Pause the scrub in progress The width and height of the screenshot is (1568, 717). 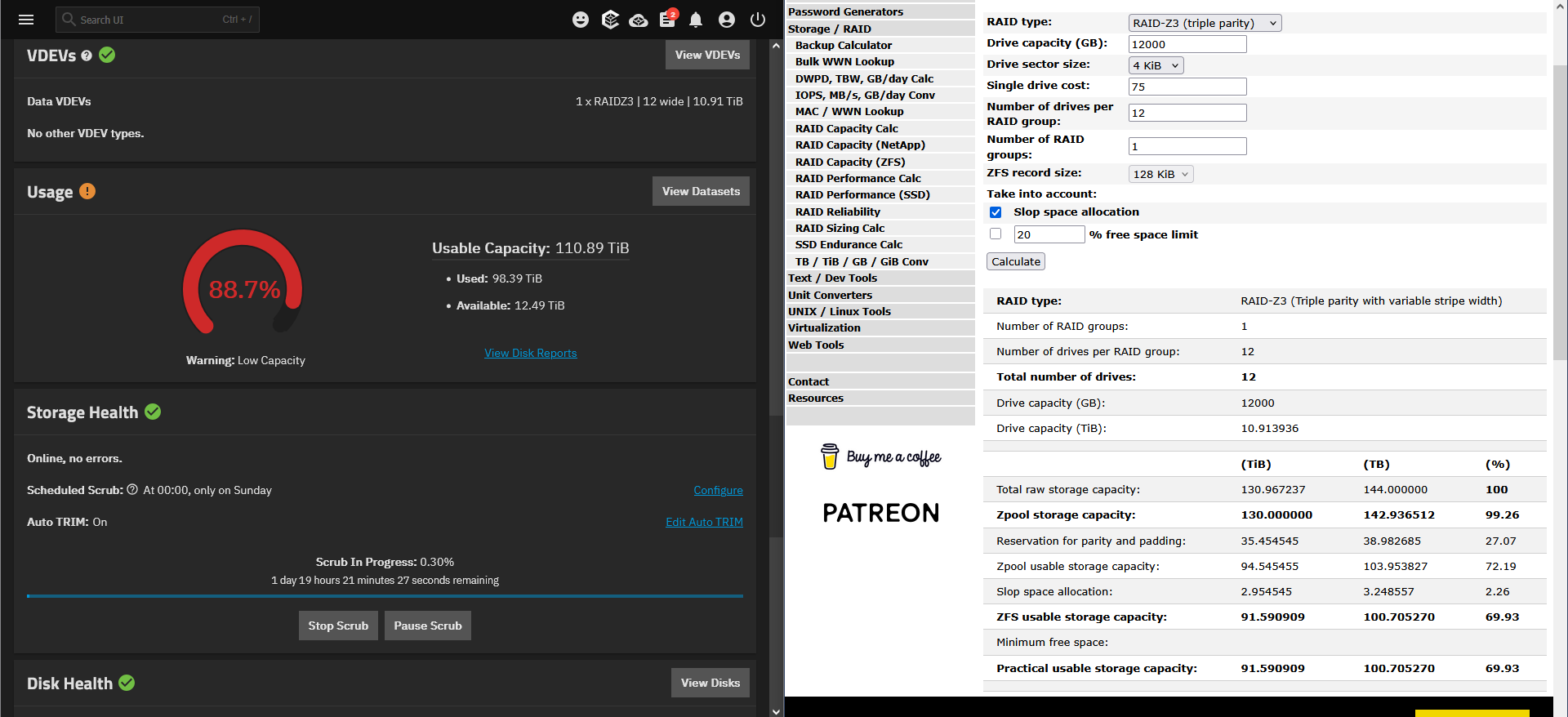(428, 626)
